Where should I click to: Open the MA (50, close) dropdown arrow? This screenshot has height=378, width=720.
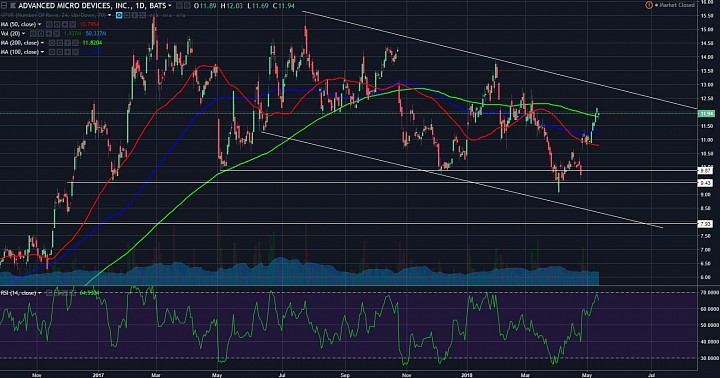pyautogui.click(x=39, y=24)
